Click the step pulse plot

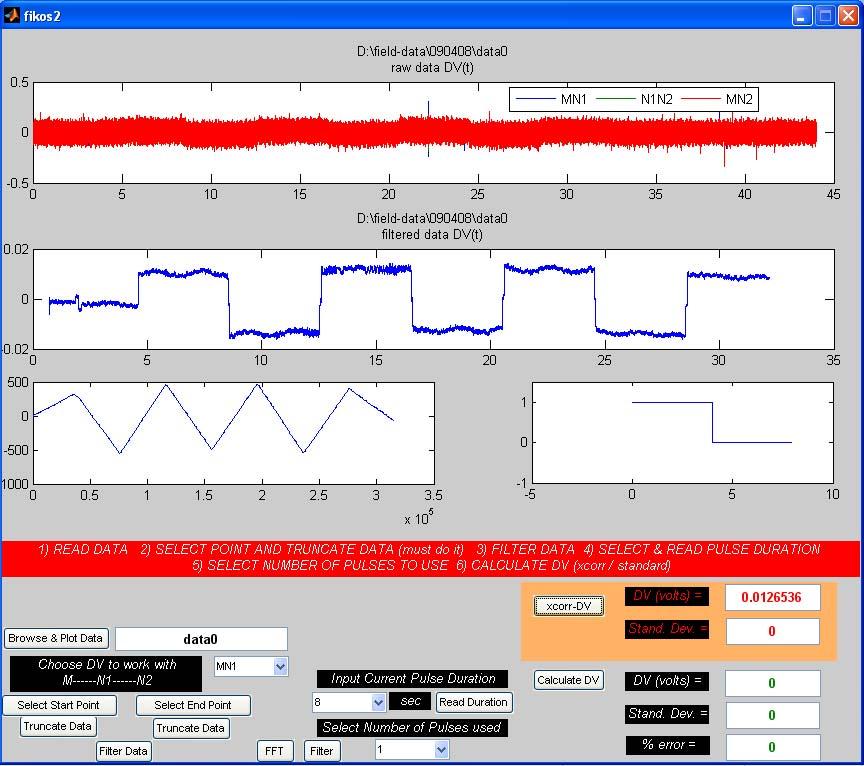[x=682, y=433]
